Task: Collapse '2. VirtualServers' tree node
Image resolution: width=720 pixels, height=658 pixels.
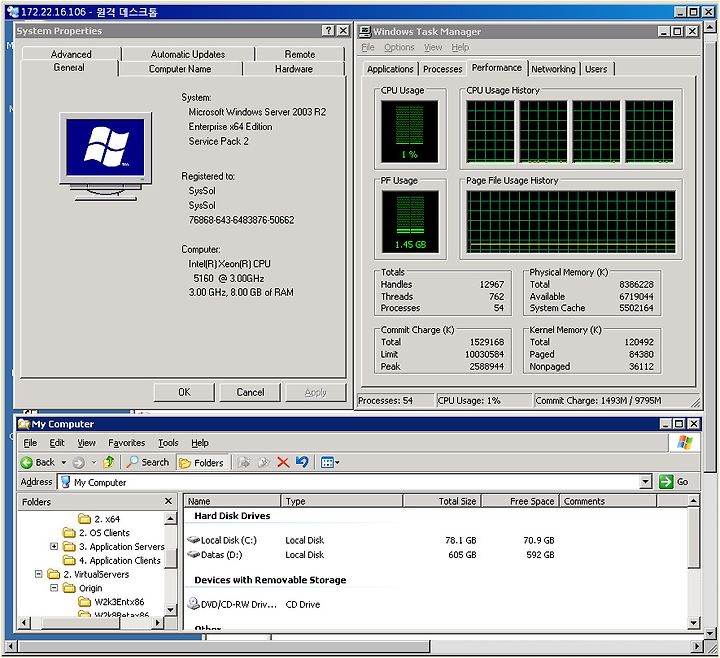Action: pyautogui.click(x=39, y=574)
